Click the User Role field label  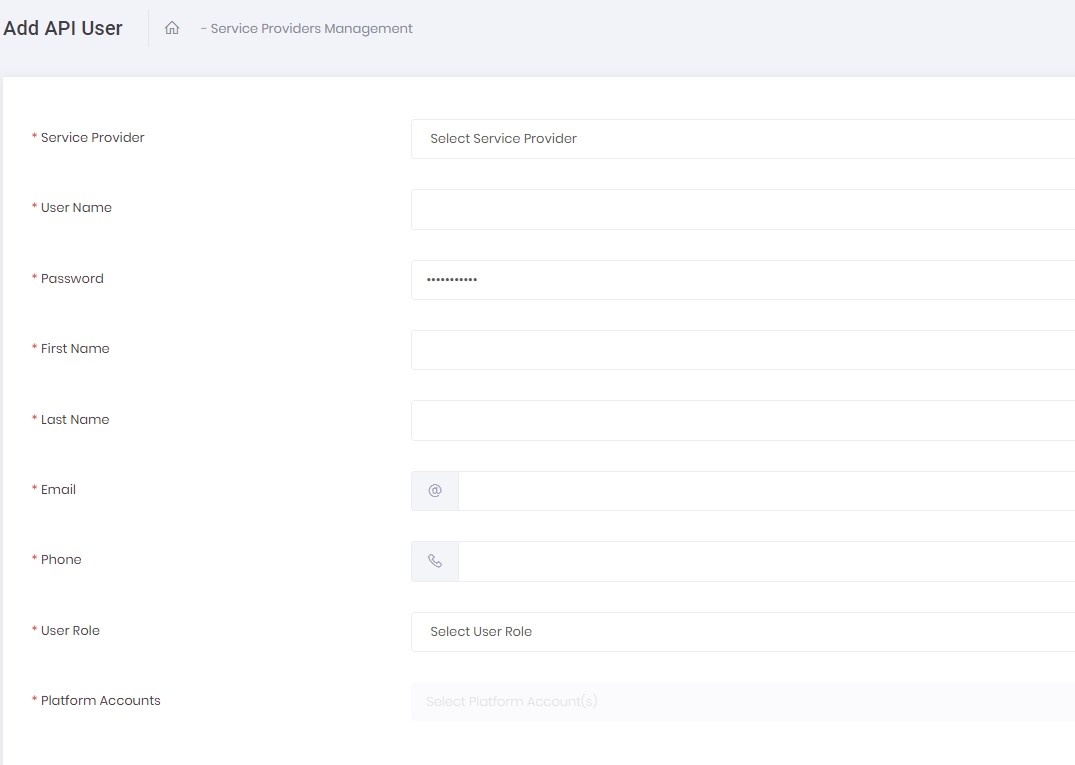coord(70,631)
